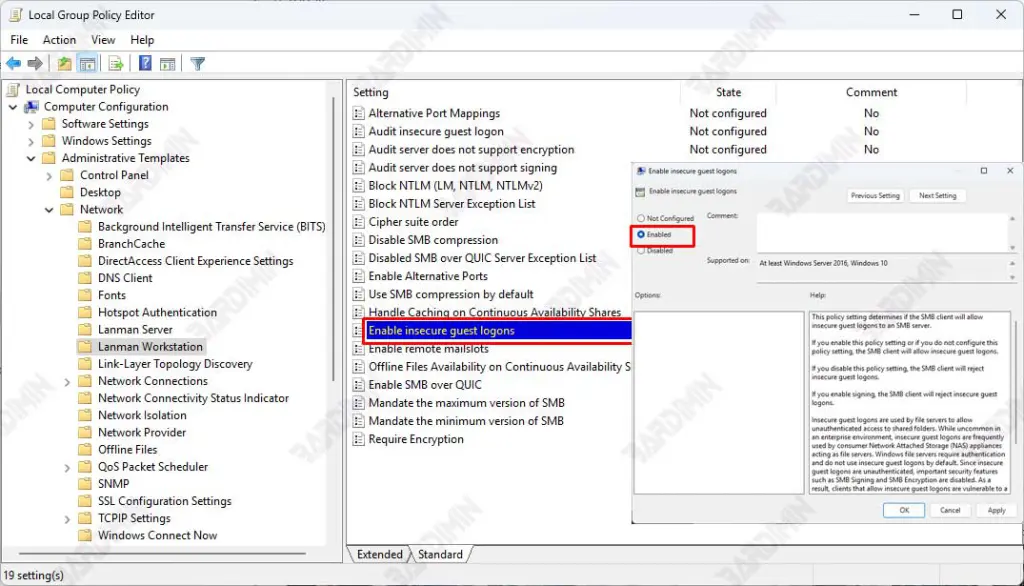Viewport: 1024px width, 586px height.
Task: Click the tree pane horizontal scrollbar
Action: click(162, 553)
